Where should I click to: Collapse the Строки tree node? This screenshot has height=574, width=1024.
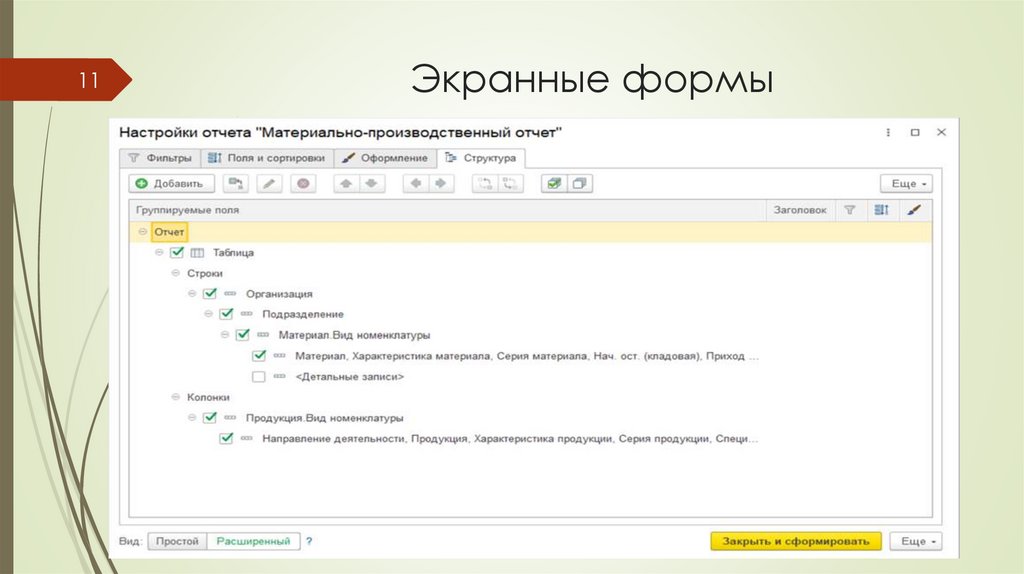175,273
